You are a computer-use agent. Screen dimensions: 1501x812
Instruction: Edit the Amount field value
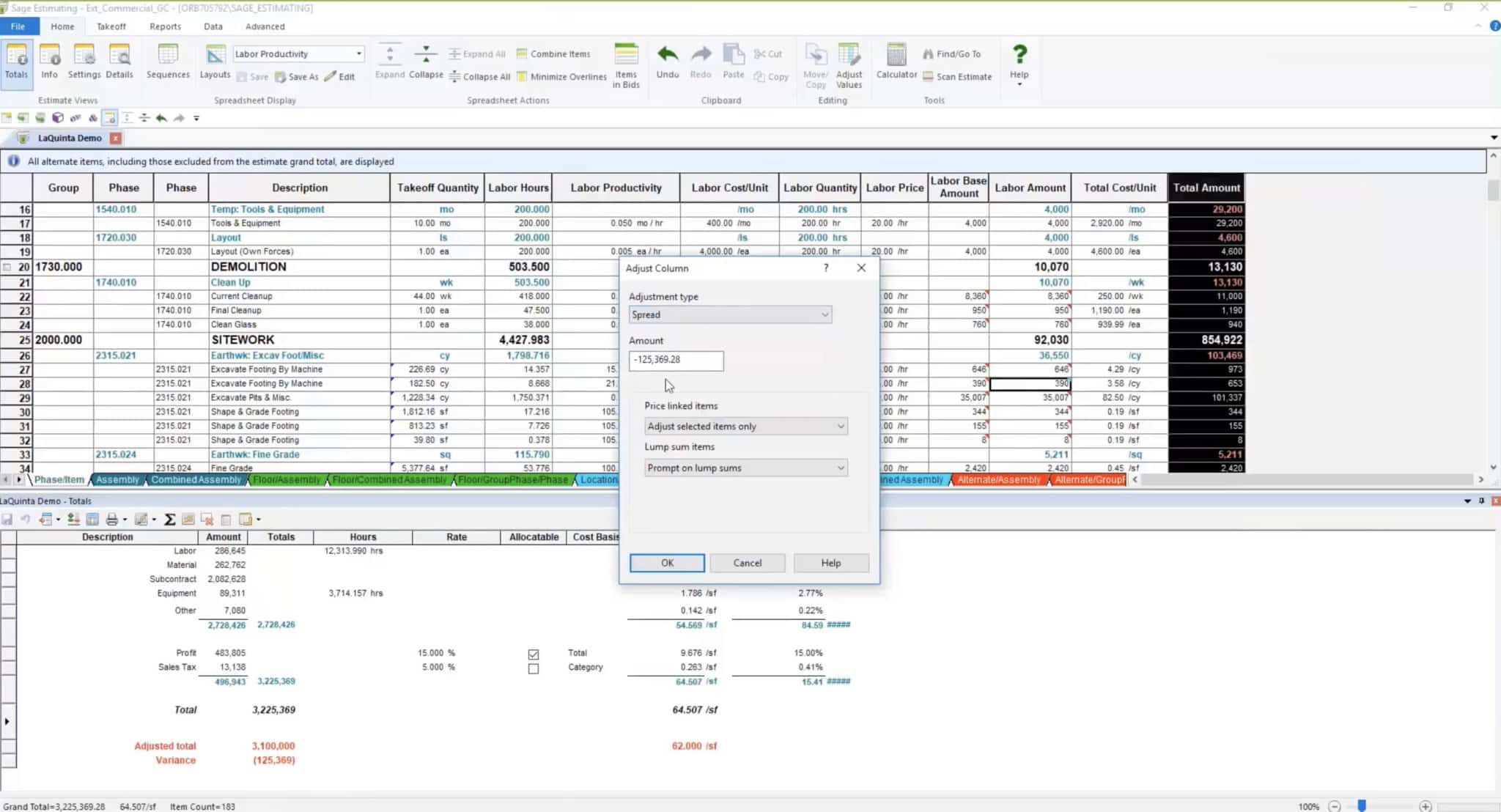674,361
